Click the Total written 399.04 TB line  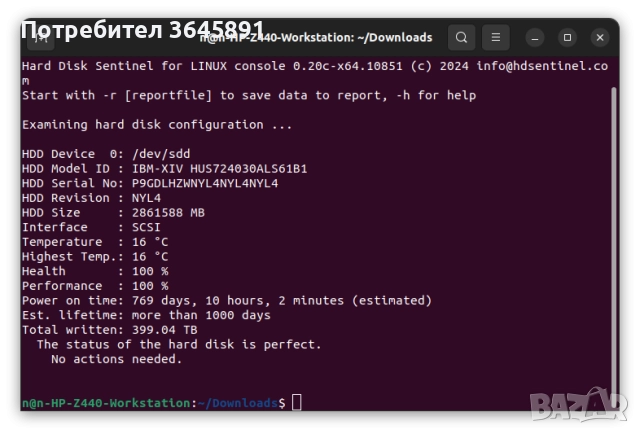pyautogui.click(x=110, y=329)
